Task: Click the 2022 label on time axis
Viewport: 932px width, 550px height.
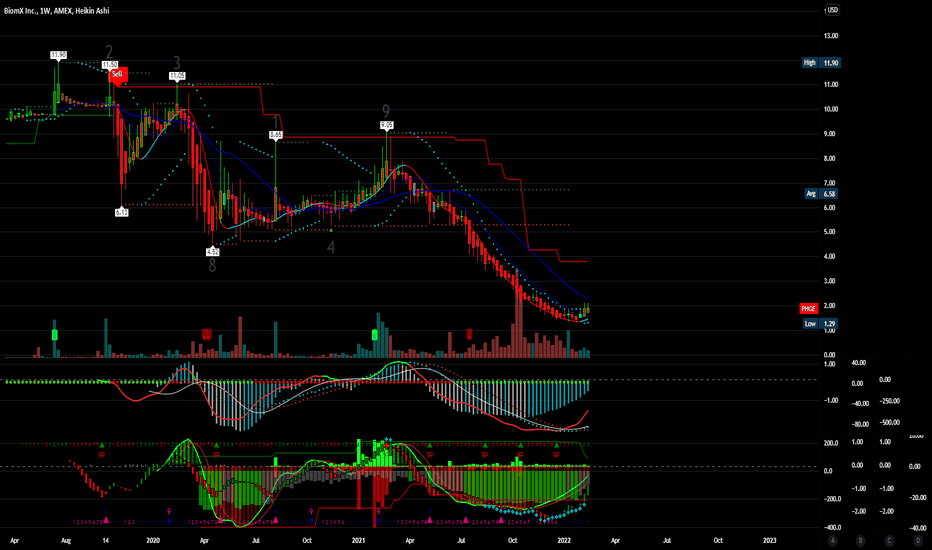Action: (x=564, y=540)
